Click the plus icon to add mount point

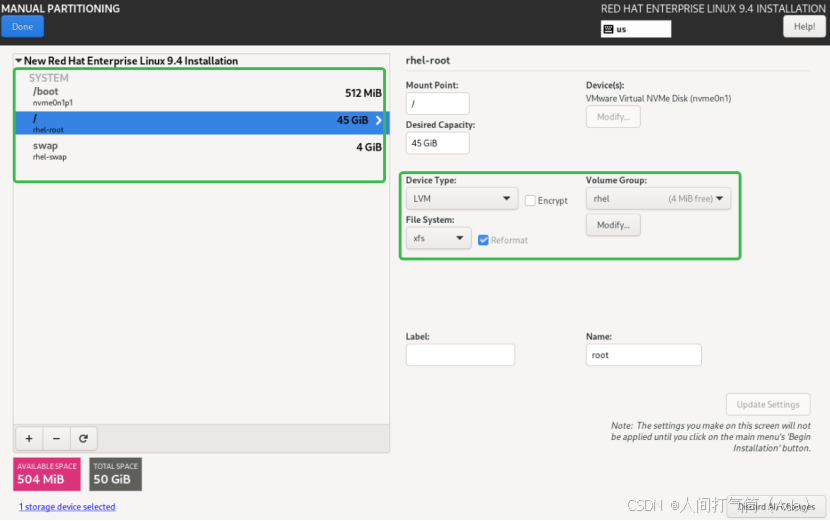[x=29, y=438]
